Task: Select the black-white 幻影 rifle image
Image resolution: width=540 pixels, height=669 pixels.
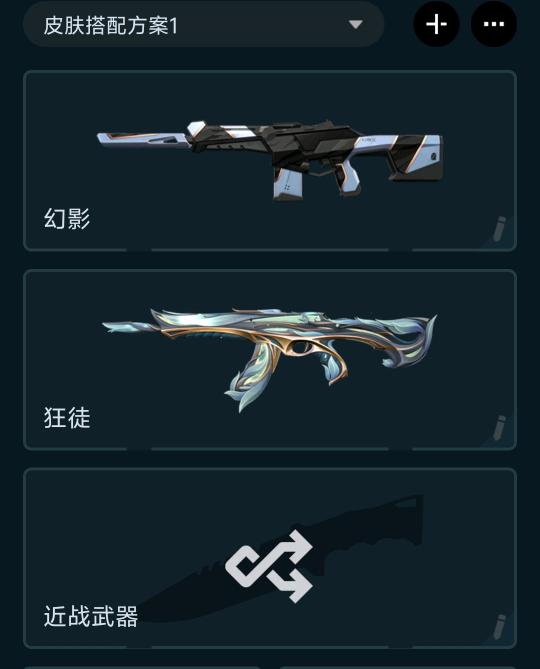Action: coord(270,160)
